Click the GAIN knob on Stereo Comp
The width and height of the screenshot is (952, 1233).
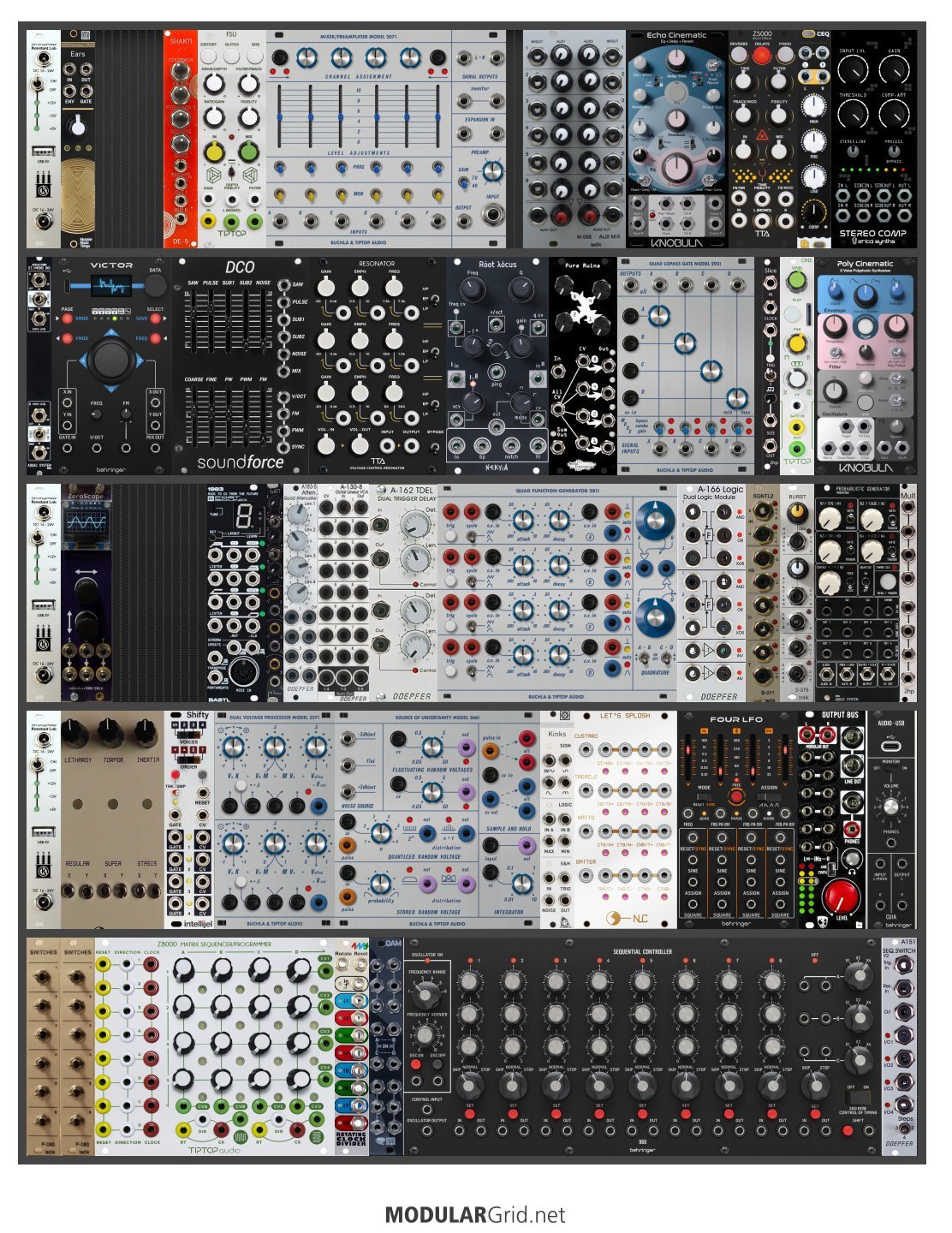895,70
